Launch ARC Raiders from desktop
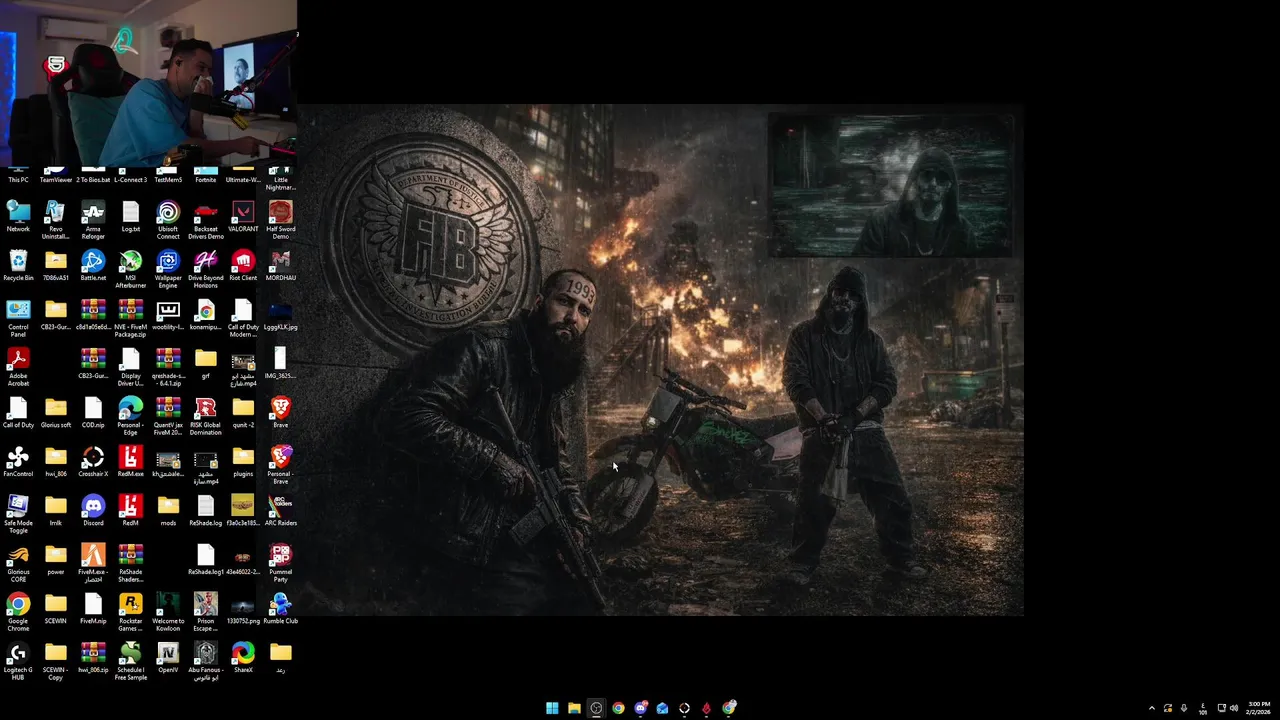The height and width of the screenshot is (720, 1280). pyautogui.click(x=281, y=511)
